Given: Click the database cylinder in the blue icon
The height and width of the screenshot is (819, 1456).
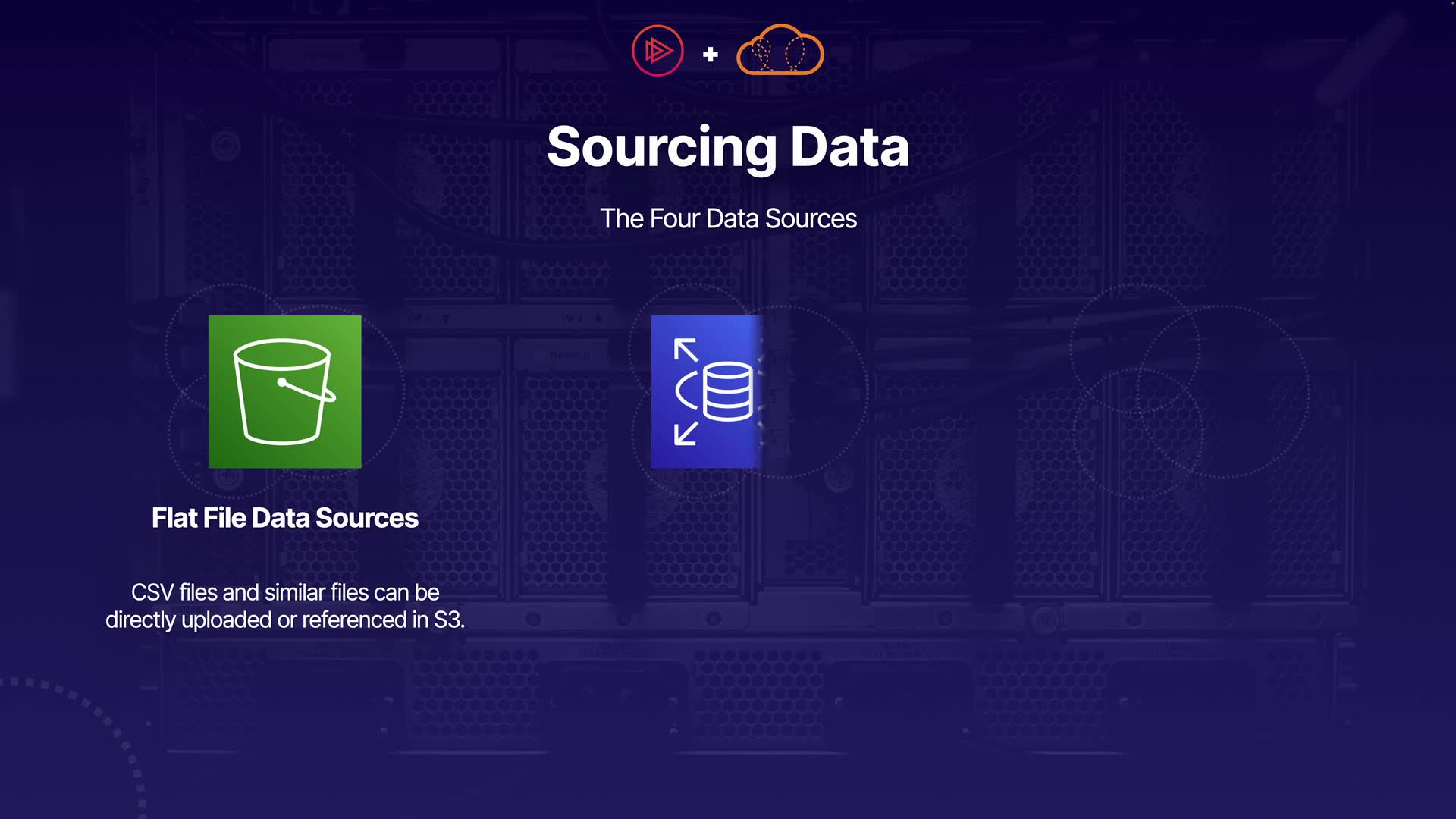Looking at the screenshot, I should (x=728, y=391).
